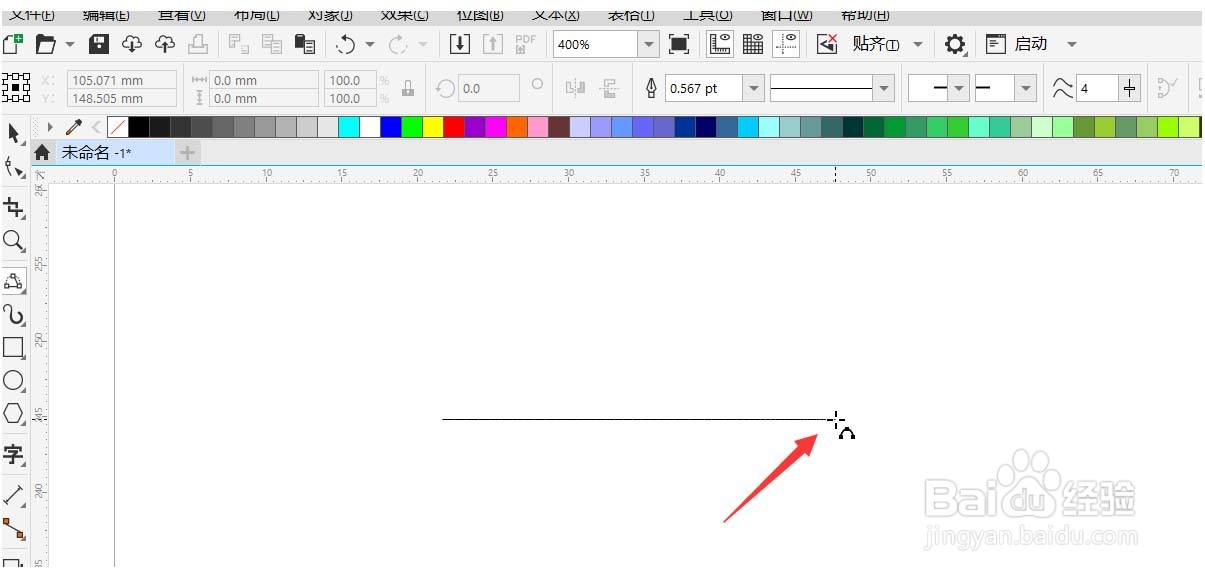Click the palette flyout arrow beside the eyedropper
The width and height of the screenshot is (1205, 578).
[51, 127]
